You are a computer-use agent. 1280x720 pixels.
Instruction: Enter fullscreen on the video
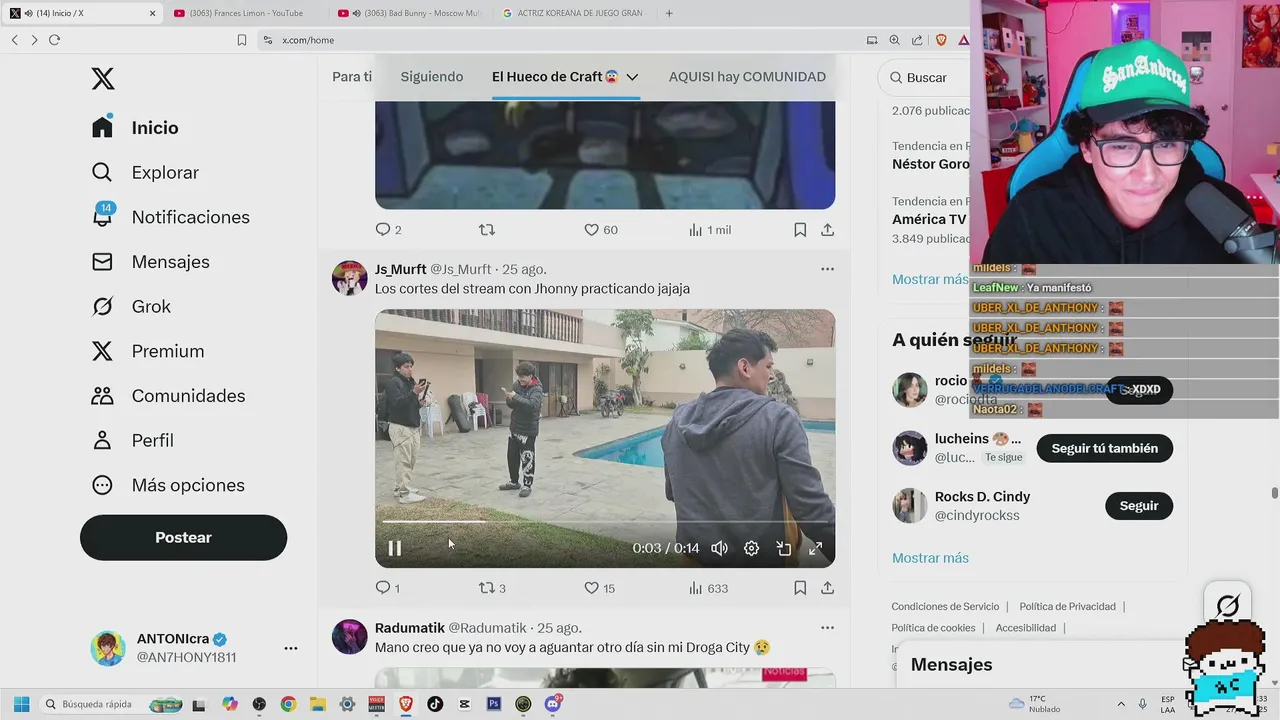click(x=815, y=548)
